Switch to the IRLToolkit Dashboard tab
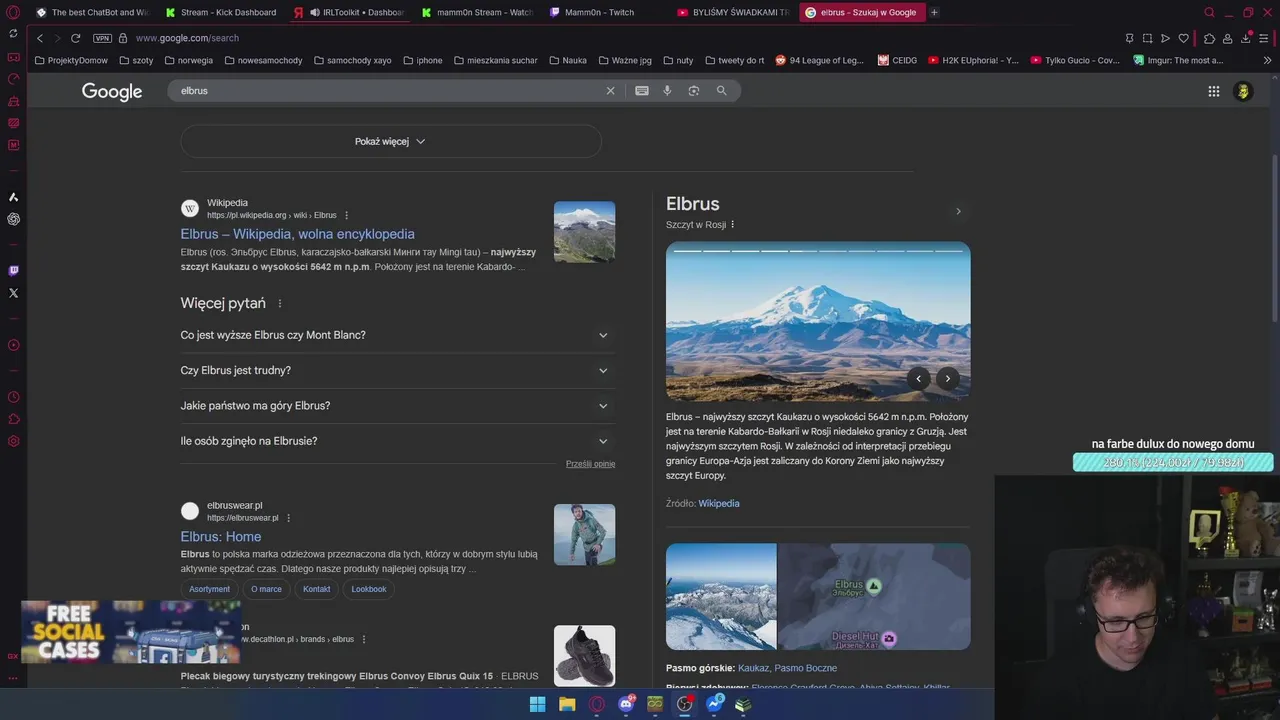This screenshot has width=1280, height=720. tap(348, 12)
